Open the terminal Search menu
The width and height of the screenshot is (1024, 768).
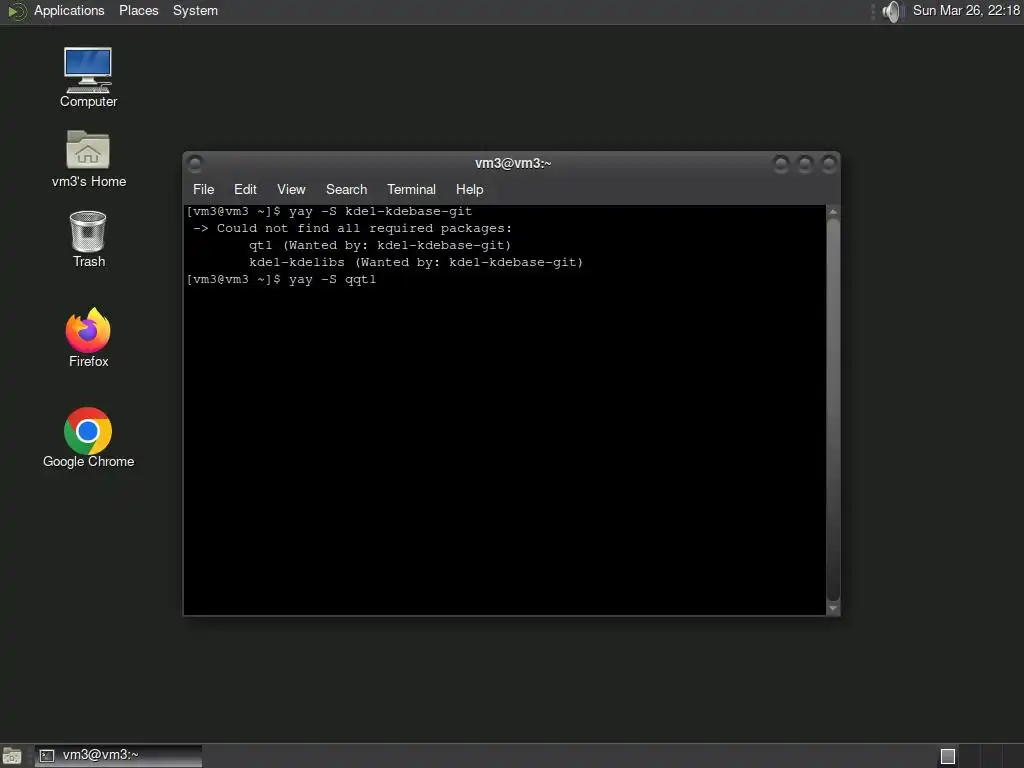[x=346, y=189]
